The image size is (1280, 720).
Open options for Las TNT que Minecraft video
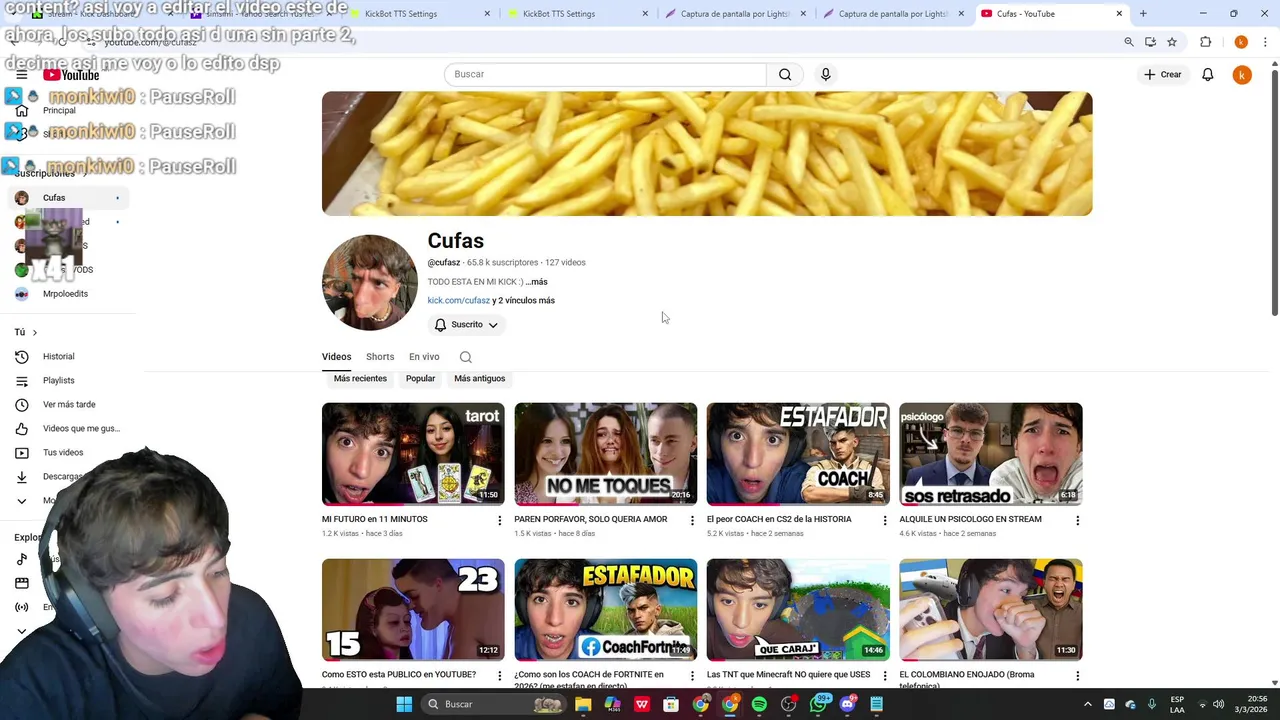click(885, 676)
